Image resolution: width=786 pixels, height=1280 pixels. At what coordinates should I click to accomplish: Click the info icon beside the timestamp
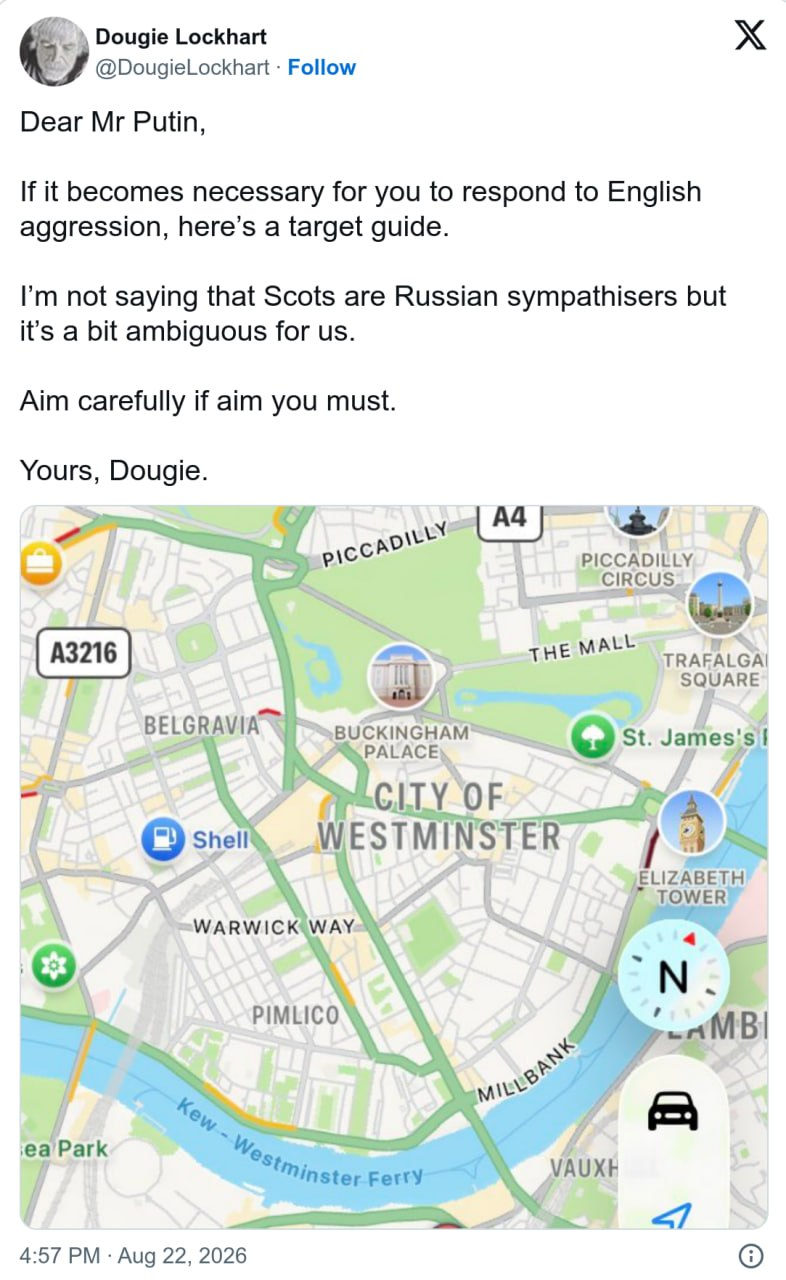pos(751,1255)
